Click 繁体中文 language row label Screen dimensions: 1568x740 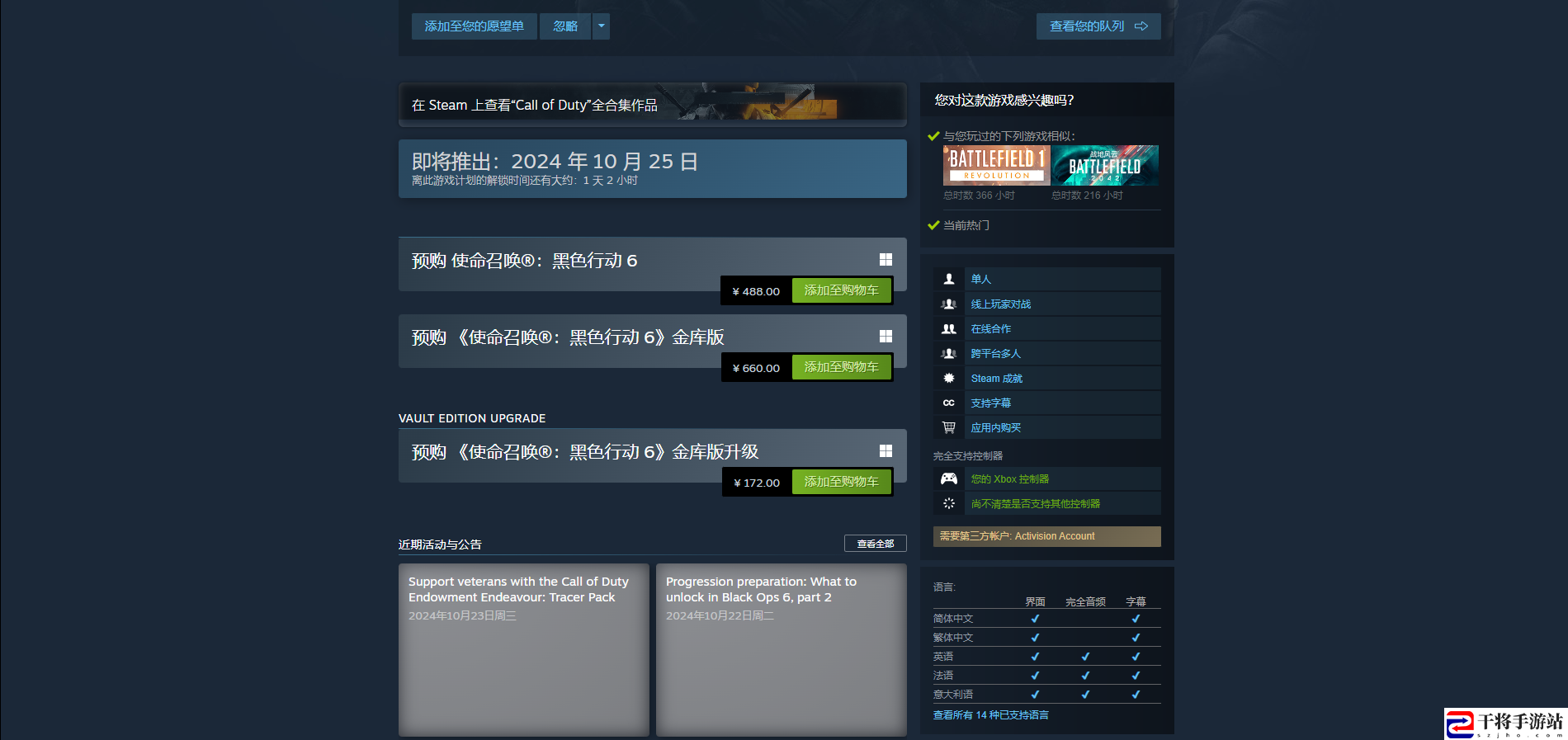coord(953,638)
